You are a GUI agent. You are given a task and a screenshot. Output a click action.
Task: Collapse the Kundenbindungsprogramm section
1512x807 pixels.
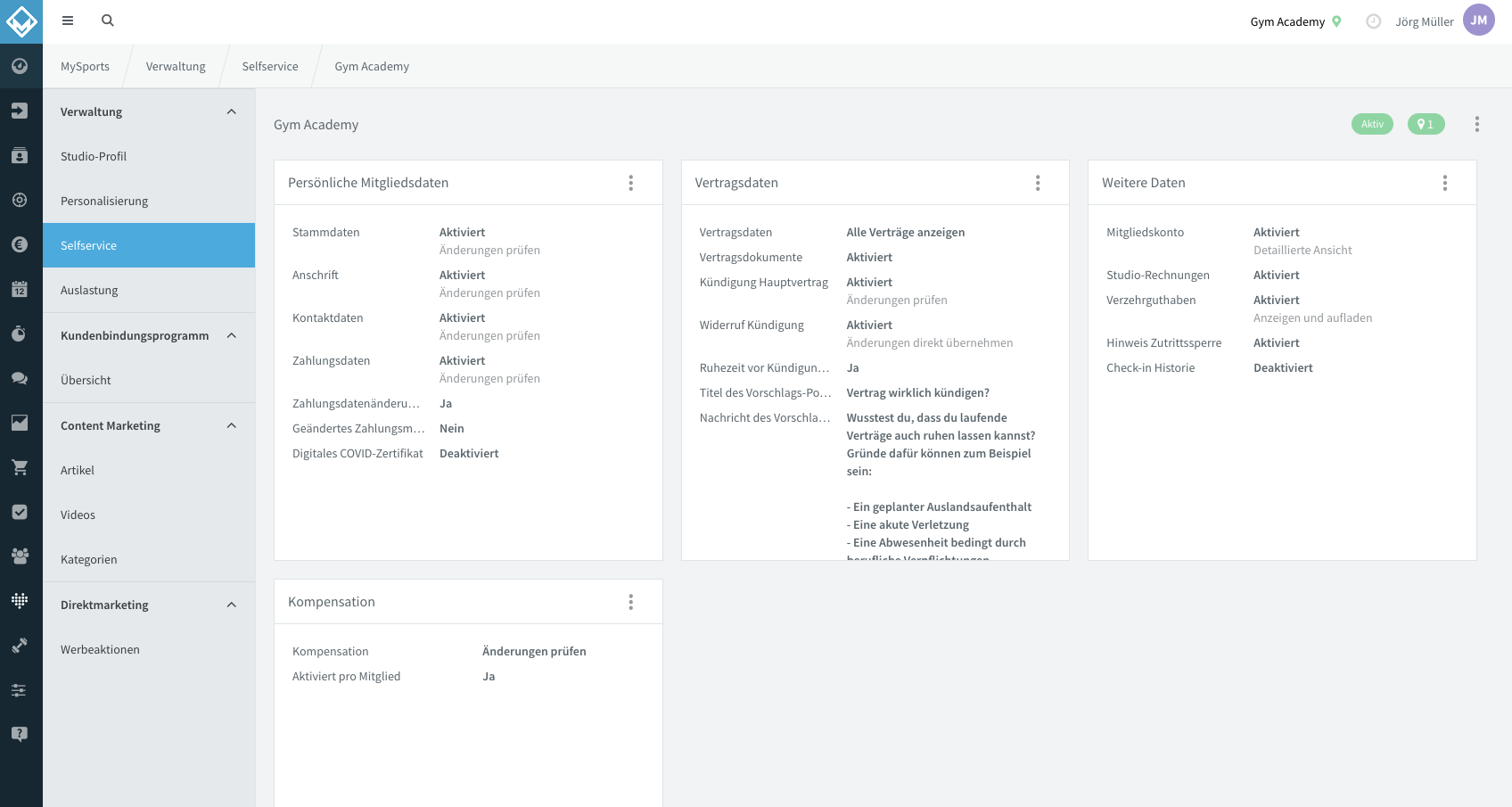point(232,335)
